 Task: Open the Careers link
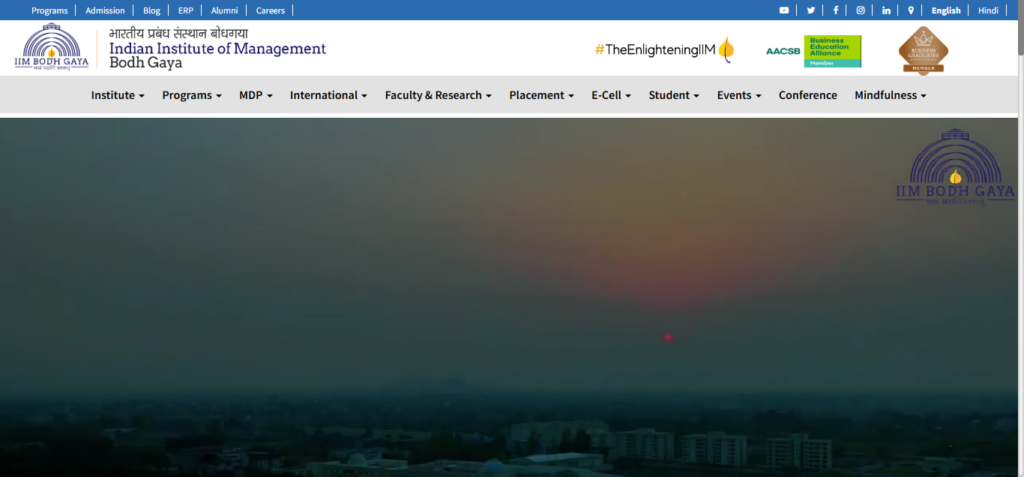tap(270, 10)
